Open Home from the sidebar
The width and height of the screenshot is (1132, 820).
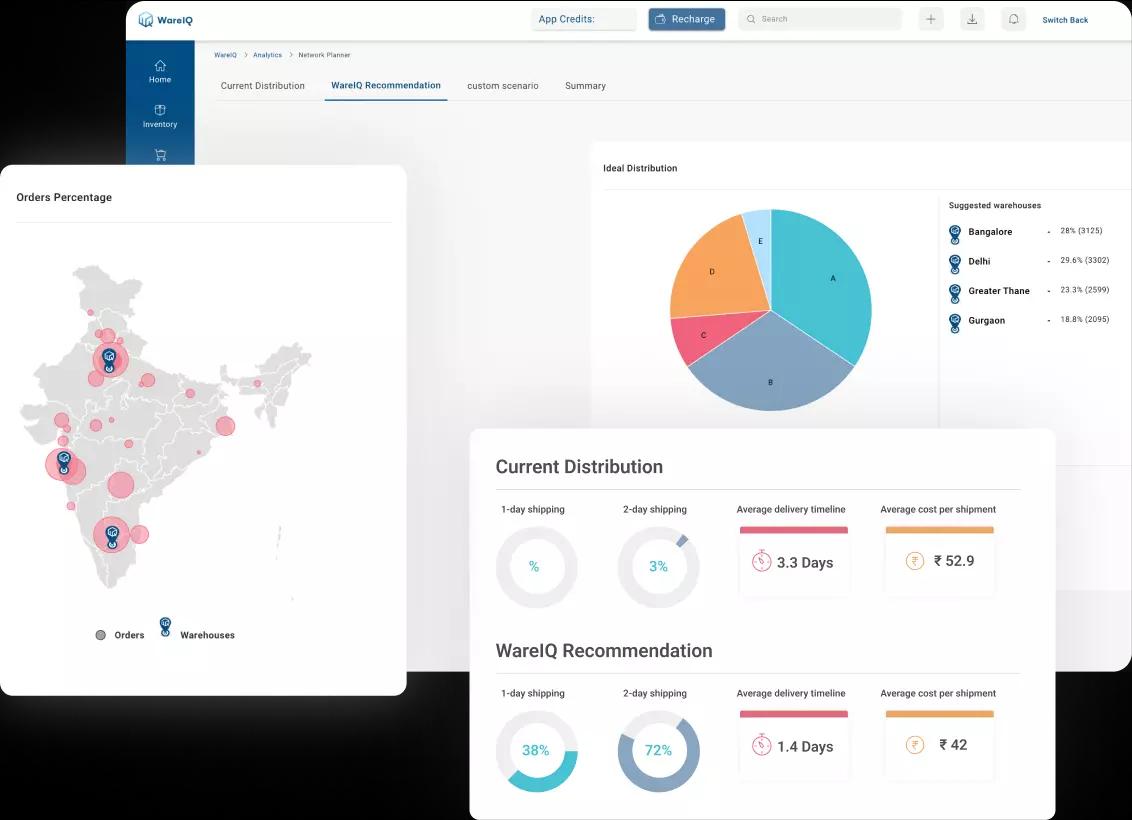click(160, 71)
